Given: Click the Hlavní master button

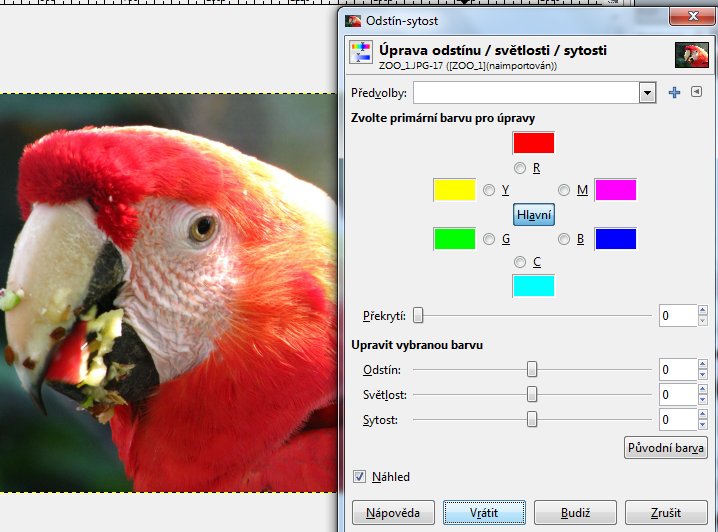Looking at the screenshot, I should (x=533, y=215).
